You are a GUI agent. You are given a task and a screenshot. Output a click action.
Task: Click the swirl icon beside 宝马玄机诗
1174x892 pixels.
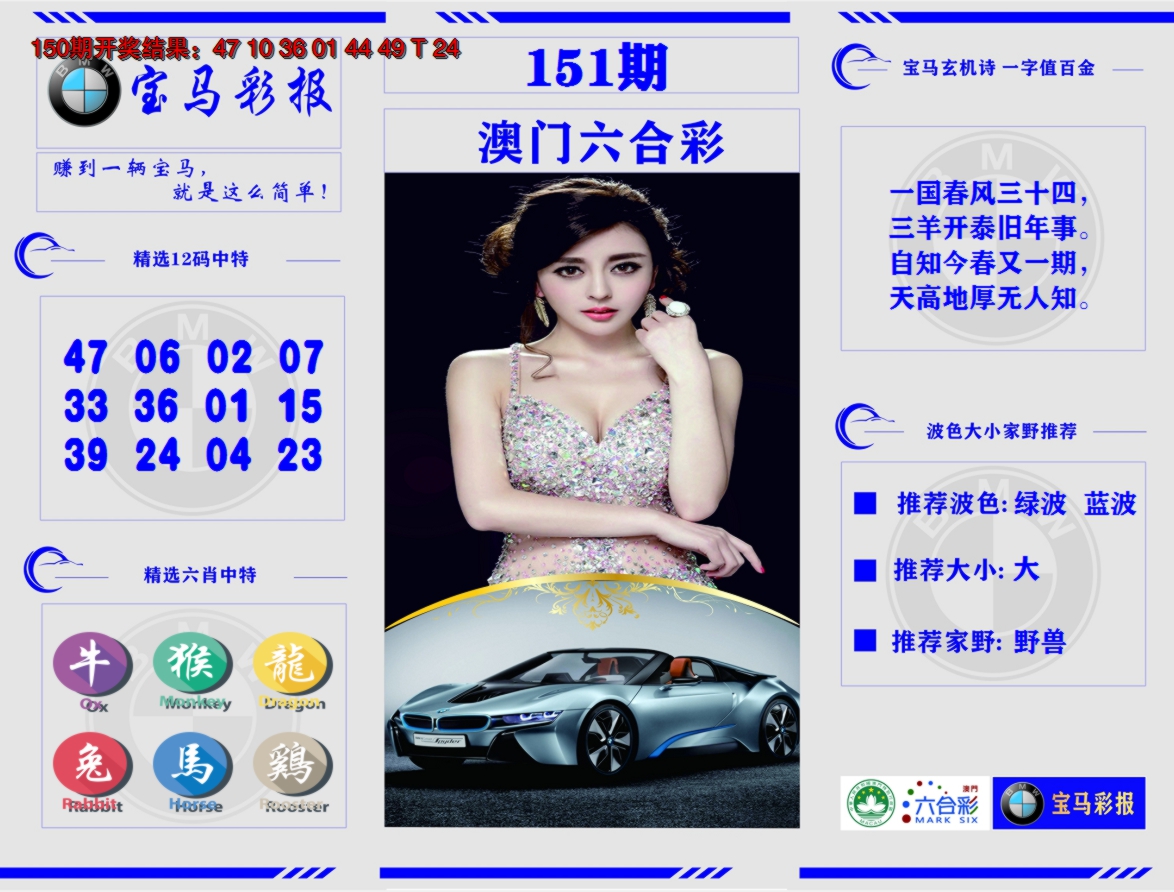859,67
